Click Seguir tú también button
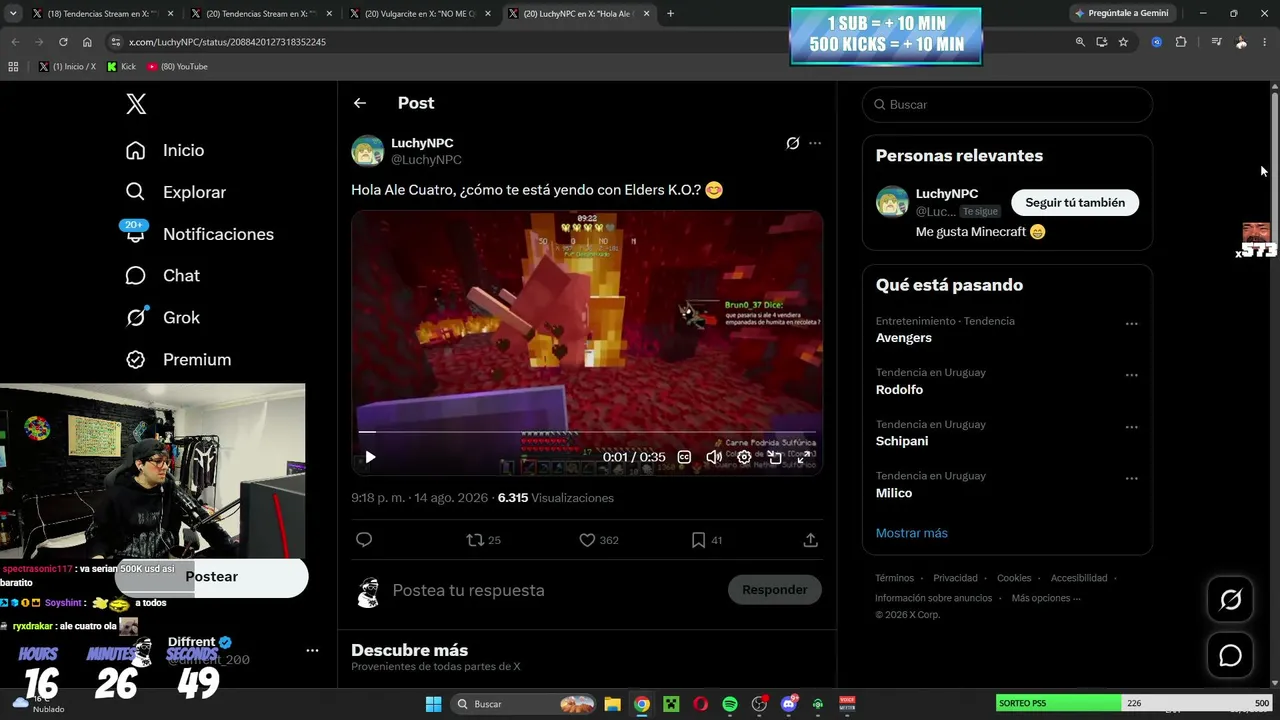 coord(1075,202)
